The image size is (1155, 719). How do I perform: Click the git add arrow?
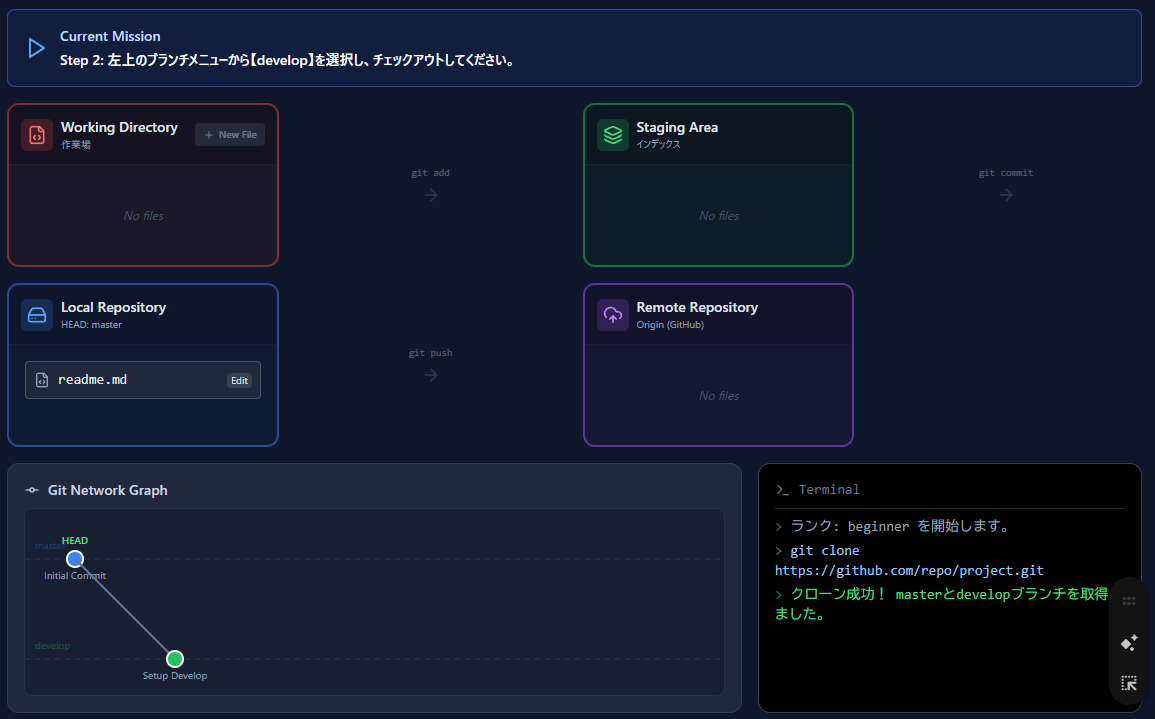pos(431,195)
